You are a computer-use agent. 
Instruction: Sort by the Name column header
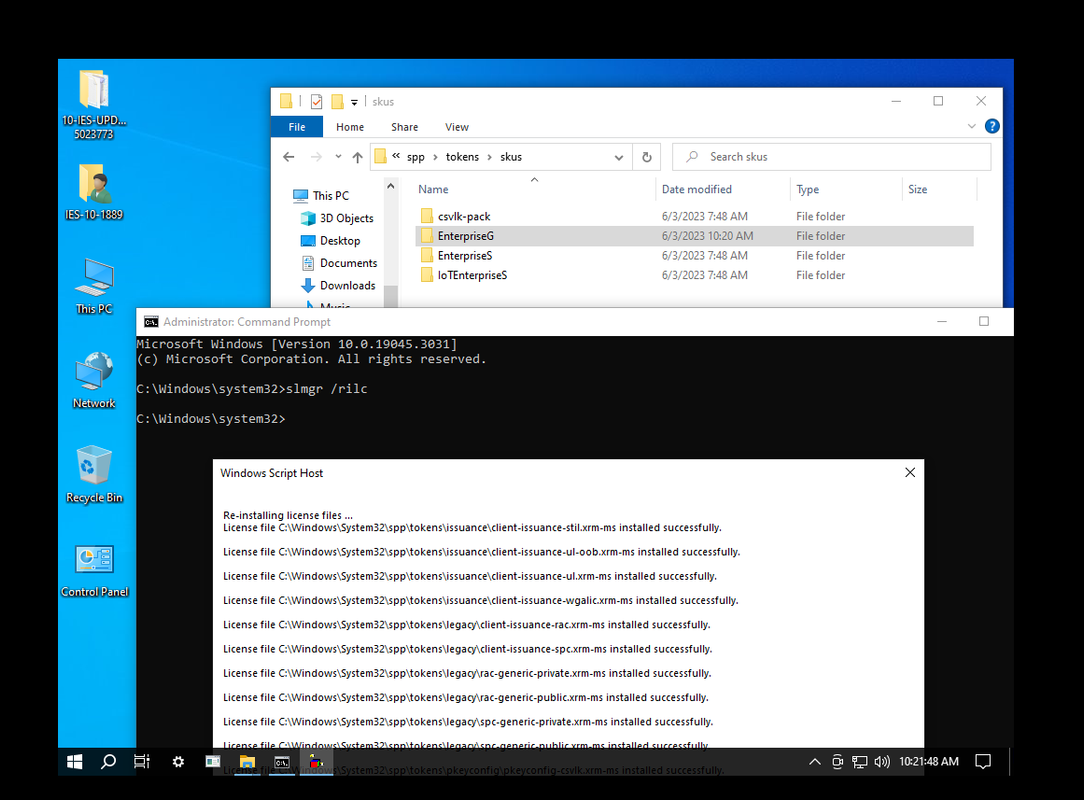click(x=433, y=189)
